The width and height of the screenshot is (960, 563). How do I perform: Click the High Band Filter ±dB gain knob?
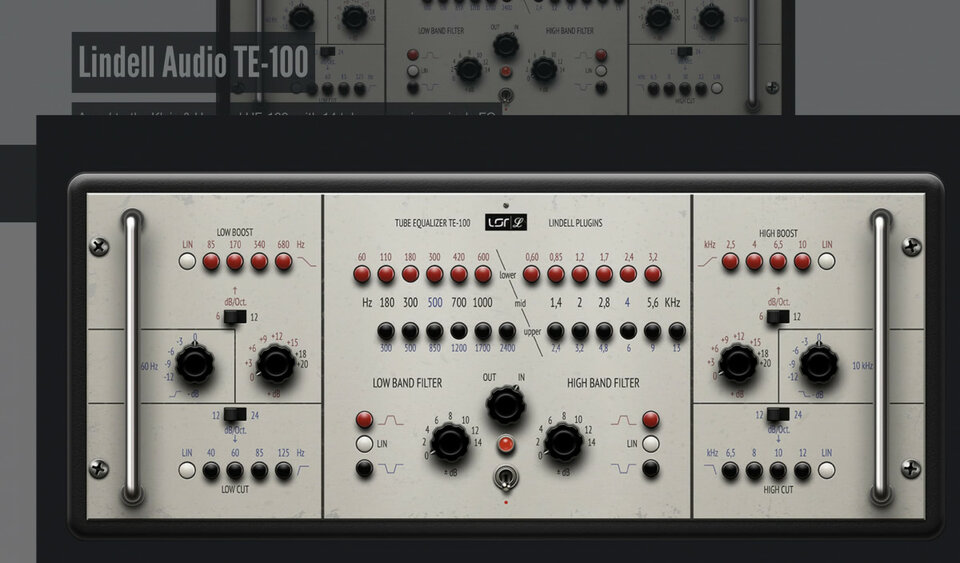[563, 442]
